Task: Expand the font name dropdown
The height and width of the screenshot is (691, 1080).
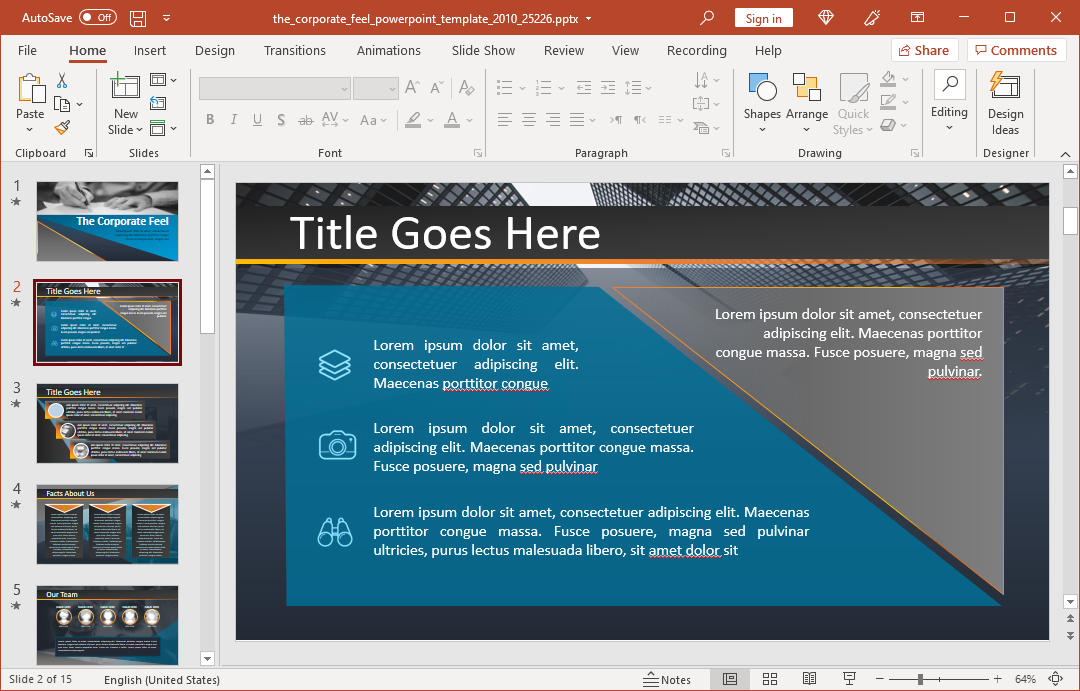Action: click(344, 89)
